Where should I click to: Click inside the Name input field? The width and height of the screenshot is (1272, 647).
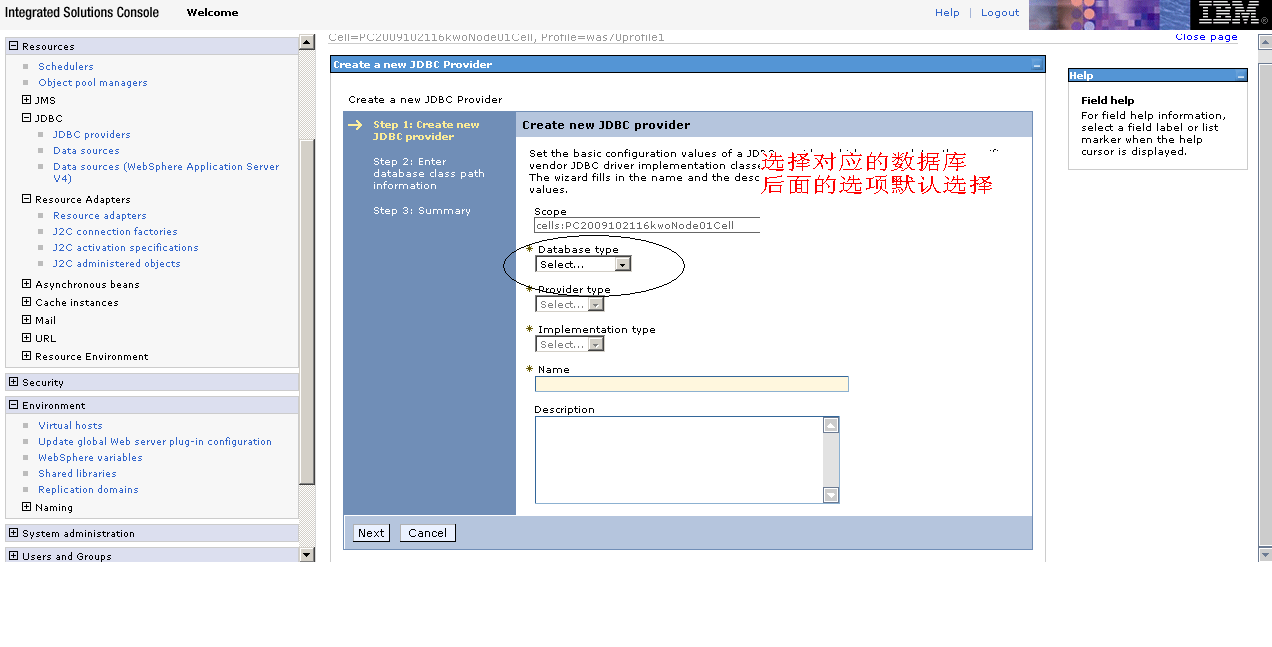click(x=692, y=384)
